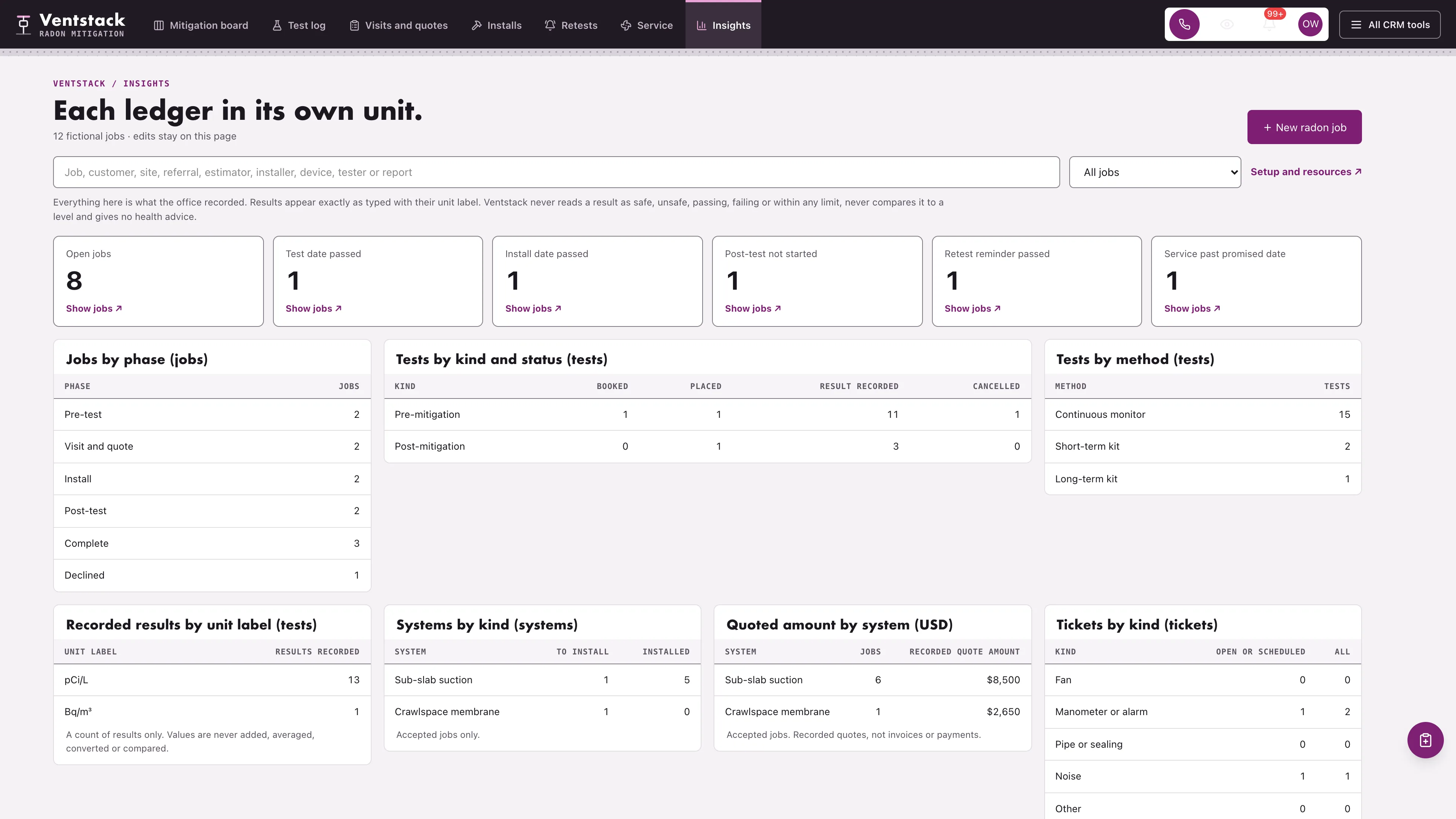Open the OW user avatar menu
The height and width of the screenshot is (819, 1456).
(x=1310, y=24)
